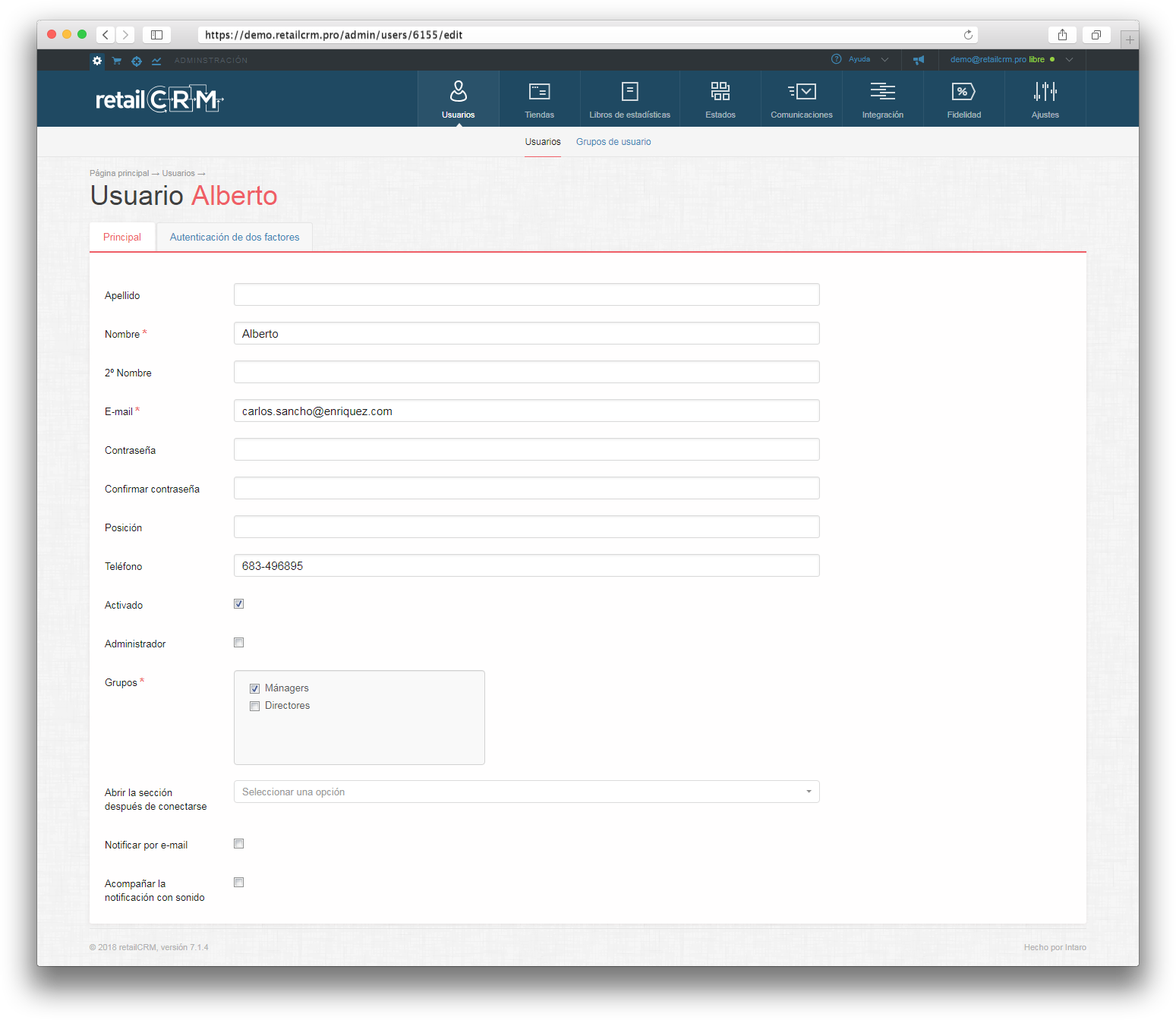This screenshot has height=1020, width=1176.
Task: Click the Ayuda help link
Action: [859, 59]
